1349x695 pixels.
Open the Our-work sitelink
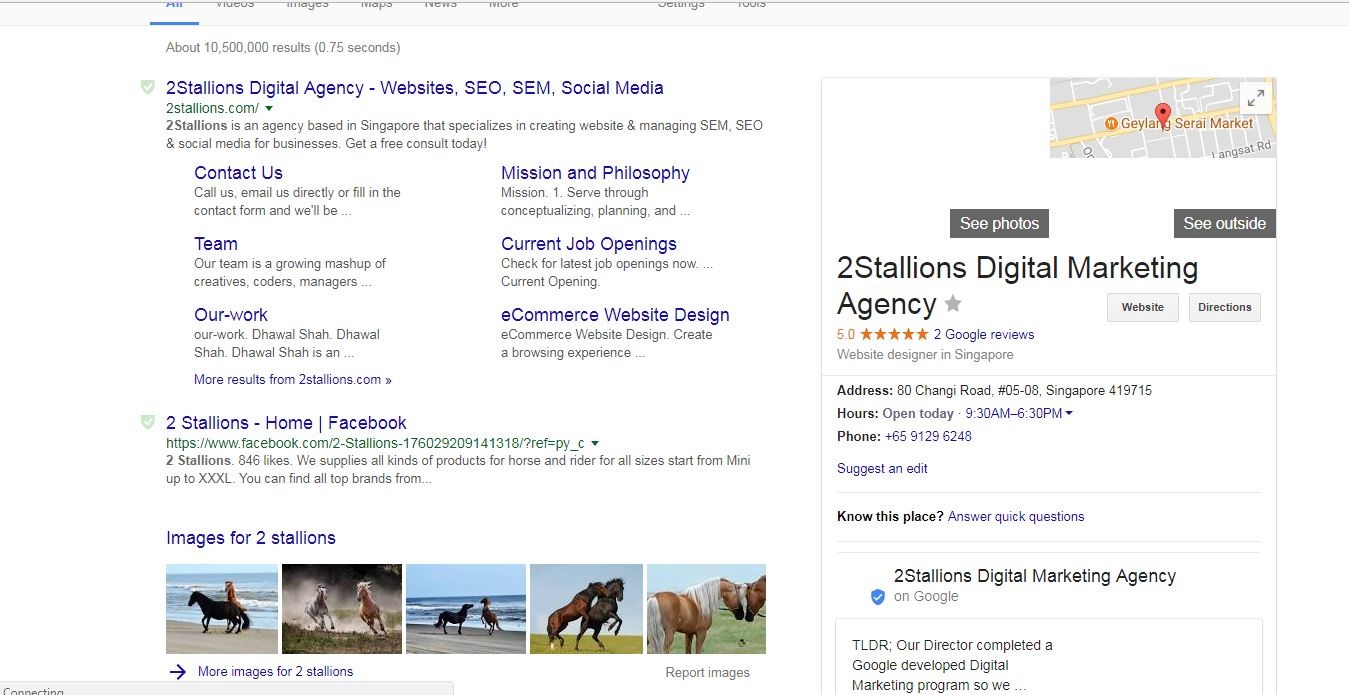coord(231,315)
